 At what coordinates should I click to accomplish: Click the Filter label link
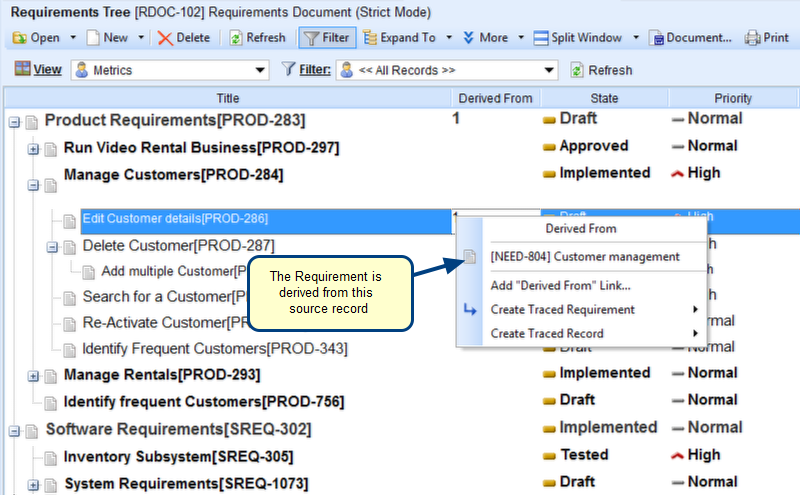point(315,70)
